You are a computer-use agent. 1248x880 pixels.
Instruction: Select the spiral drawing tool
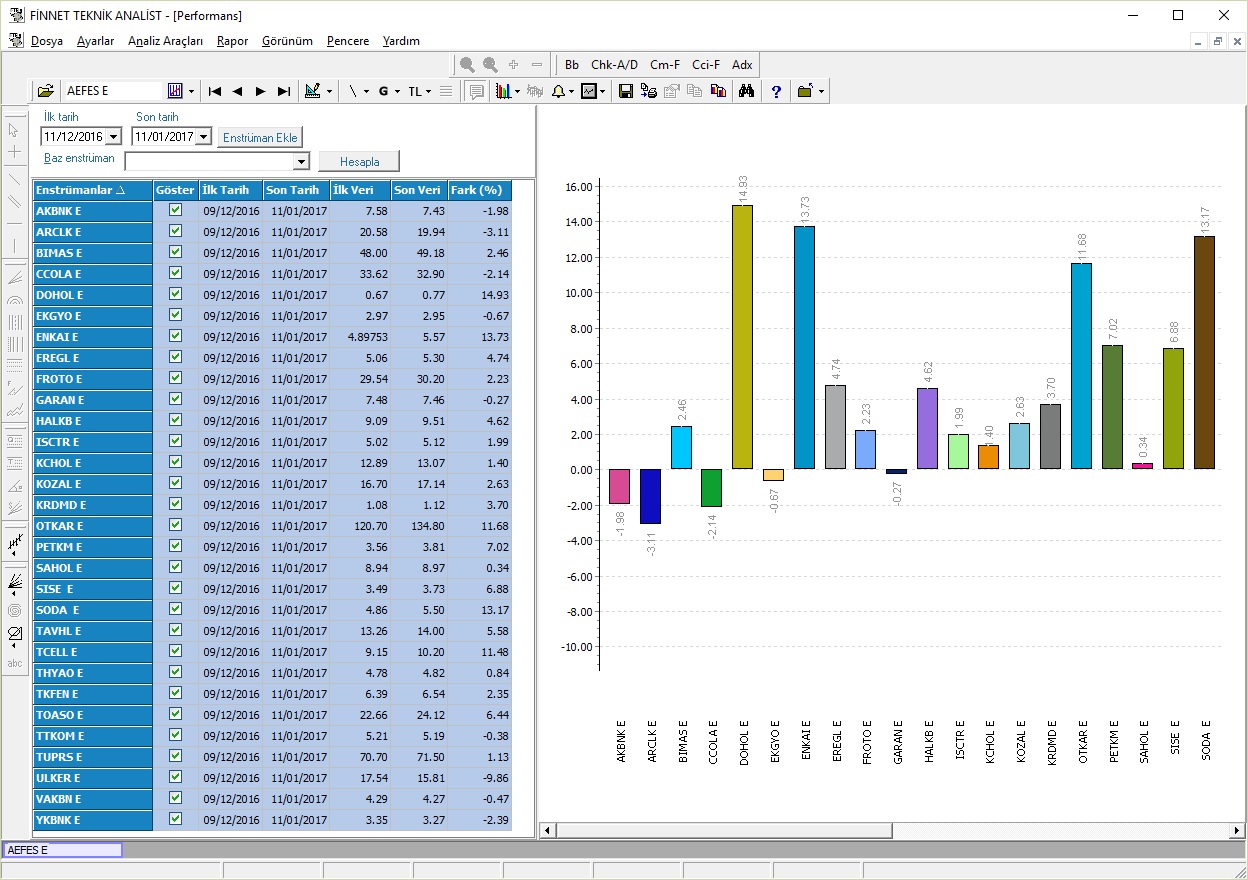(14, 610)
